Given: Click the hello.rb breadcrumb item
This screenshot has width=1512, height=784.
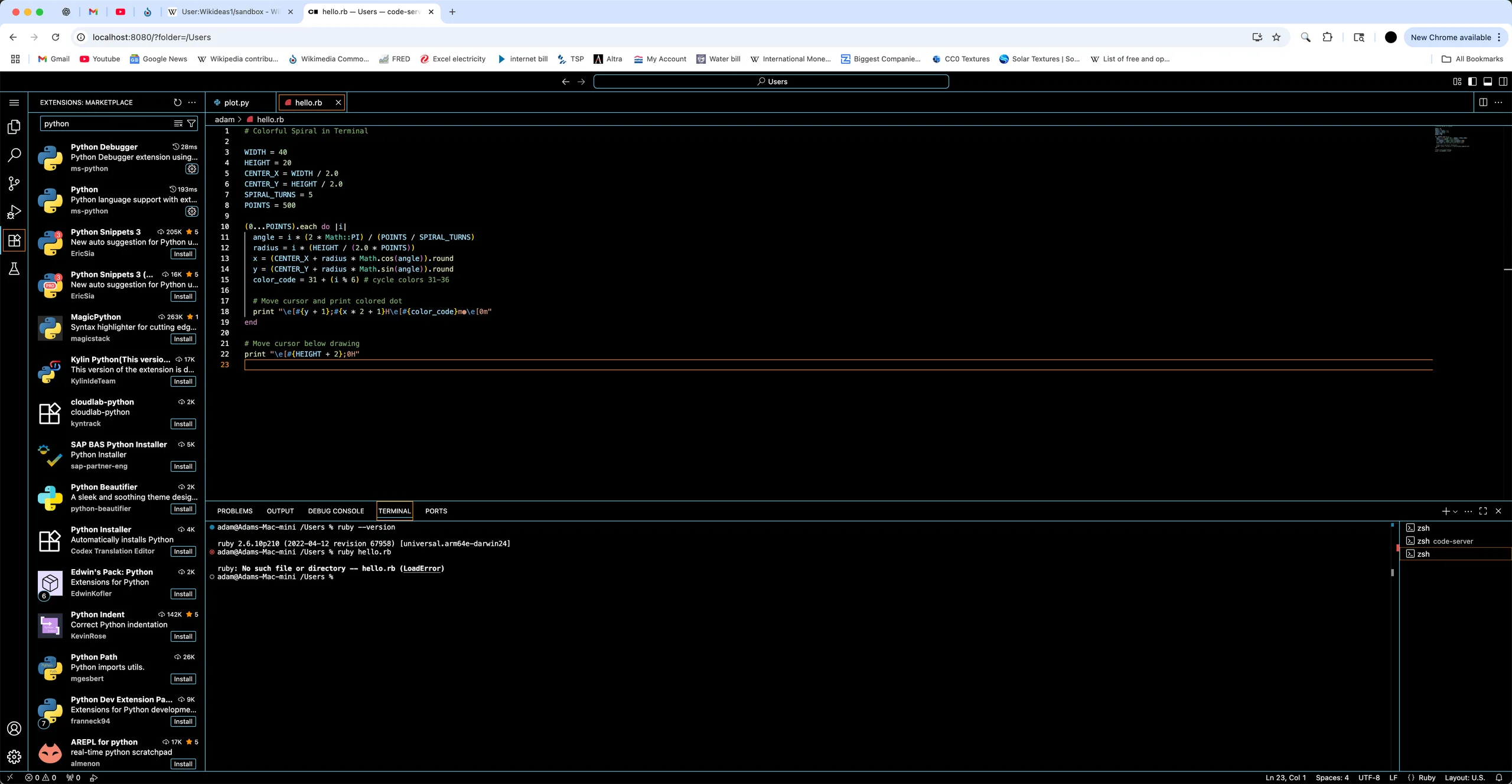Looking at the screenshot, I should pyautogui.click(x=265, y=119).
